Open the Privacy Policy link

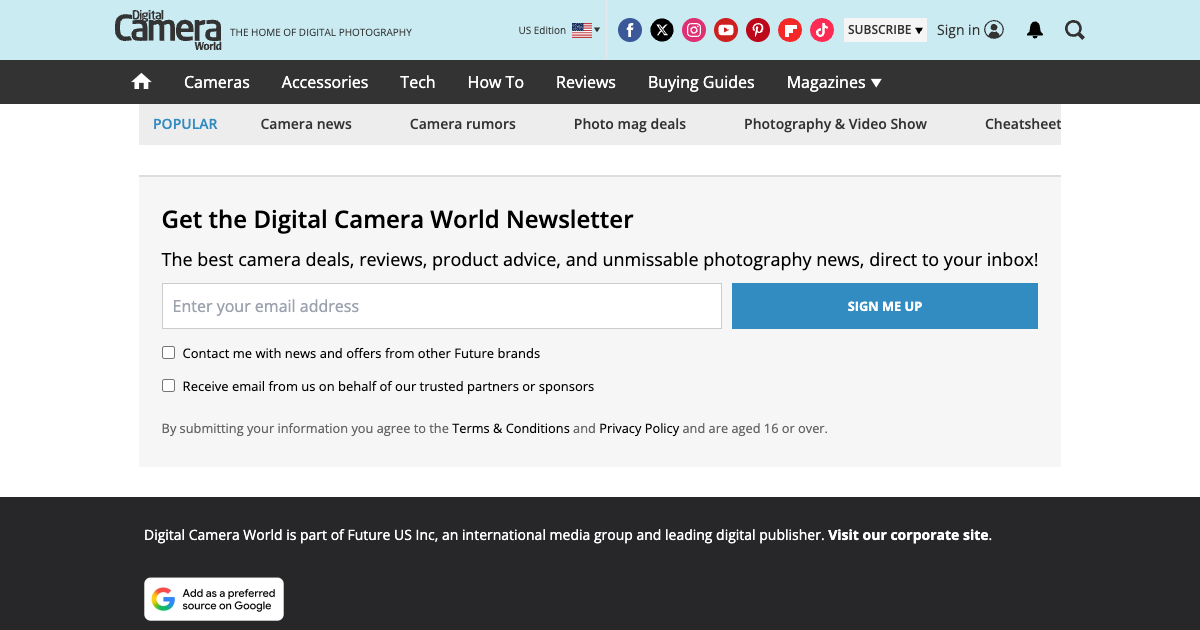[x=639, y=428]
